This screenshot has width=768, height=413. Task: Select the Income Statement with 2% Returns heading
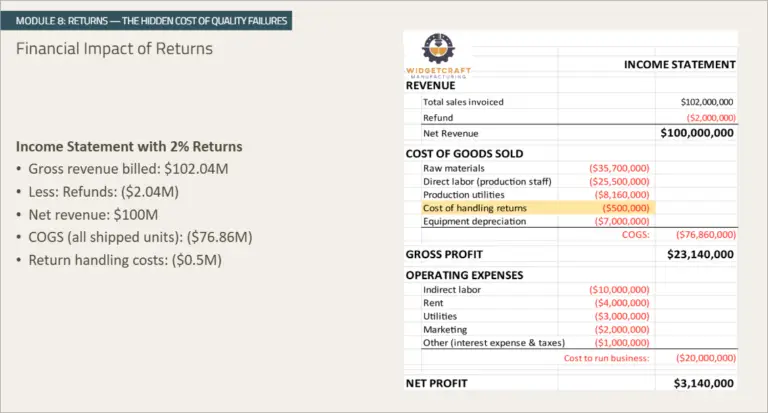pyautogui.click(x=129, y=147)
